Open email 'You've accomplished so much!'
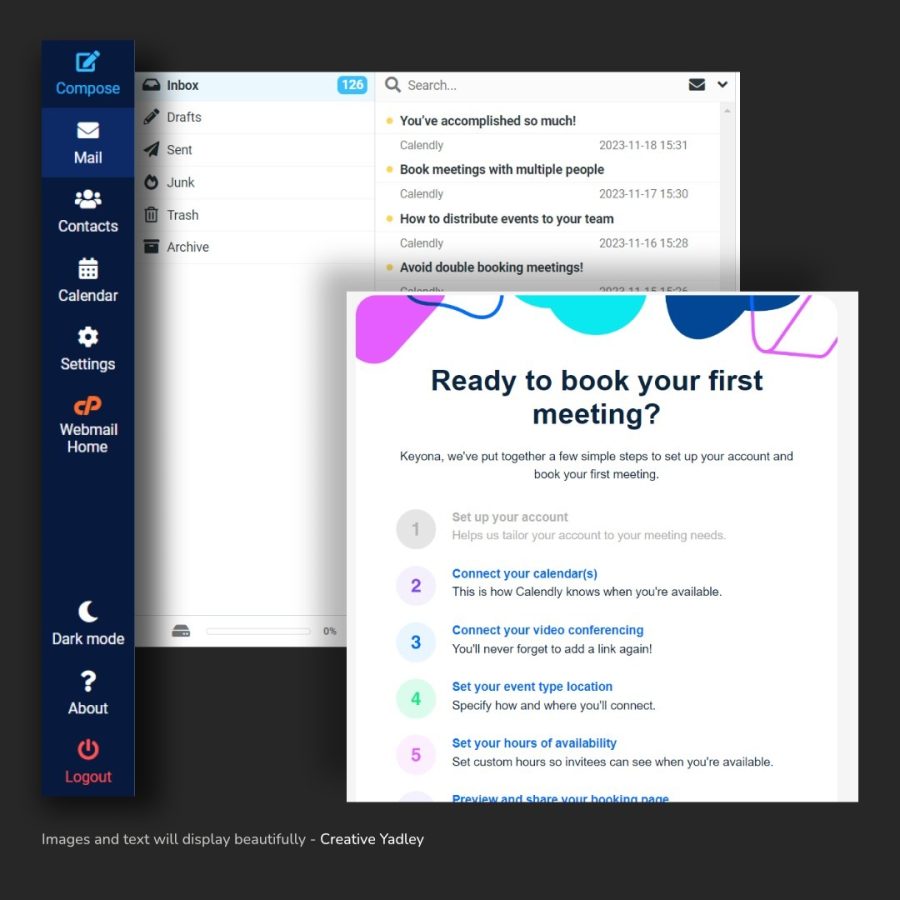The width and height of the screenshot is (900, 900). click(x=487, y=121)
